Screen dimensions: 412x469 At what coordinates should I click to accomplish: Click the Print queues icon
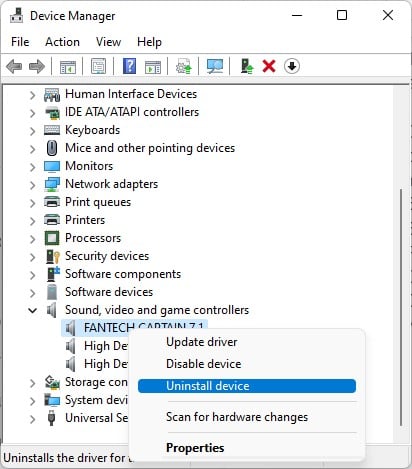pos(52,202)
